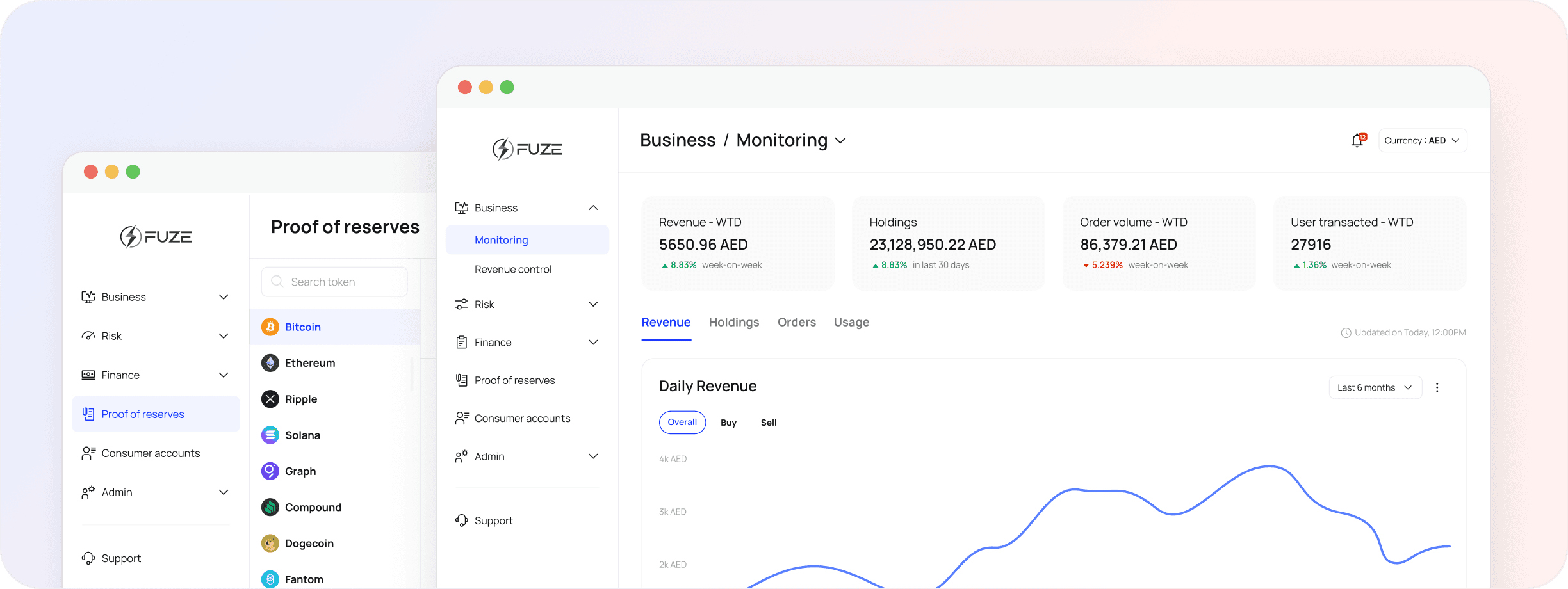This screenshot has height=589, width=1568.
Task: Open the Currency AED dropdown
Action: point(1423,140)
